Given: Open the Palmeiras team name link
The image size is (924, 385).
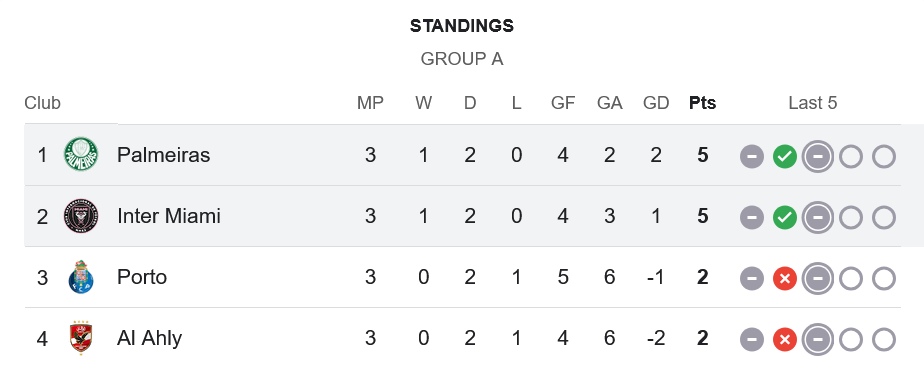Looking at the screenshot, I should click(163, 154).
